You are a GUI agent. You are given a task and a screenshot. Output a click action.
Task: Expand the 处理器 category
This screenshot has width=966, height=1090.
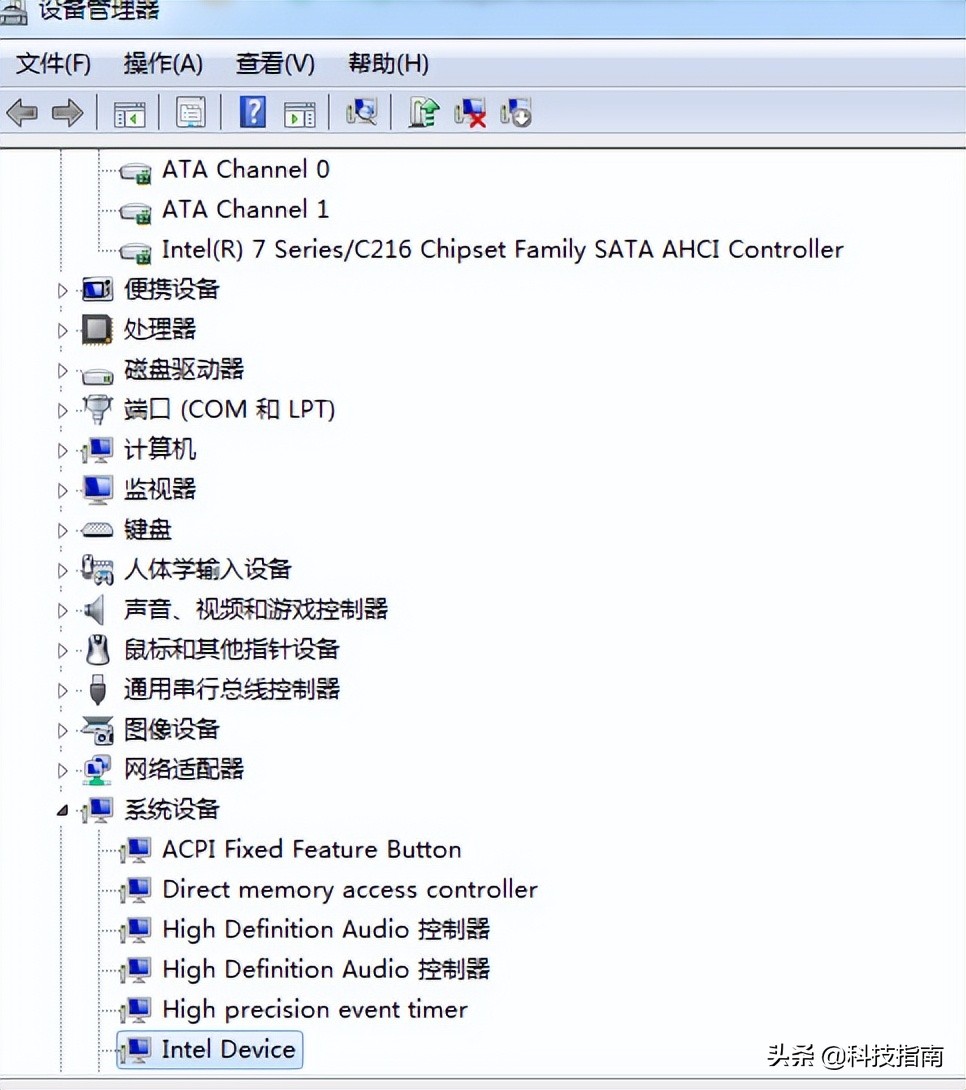tap(62, 329)
